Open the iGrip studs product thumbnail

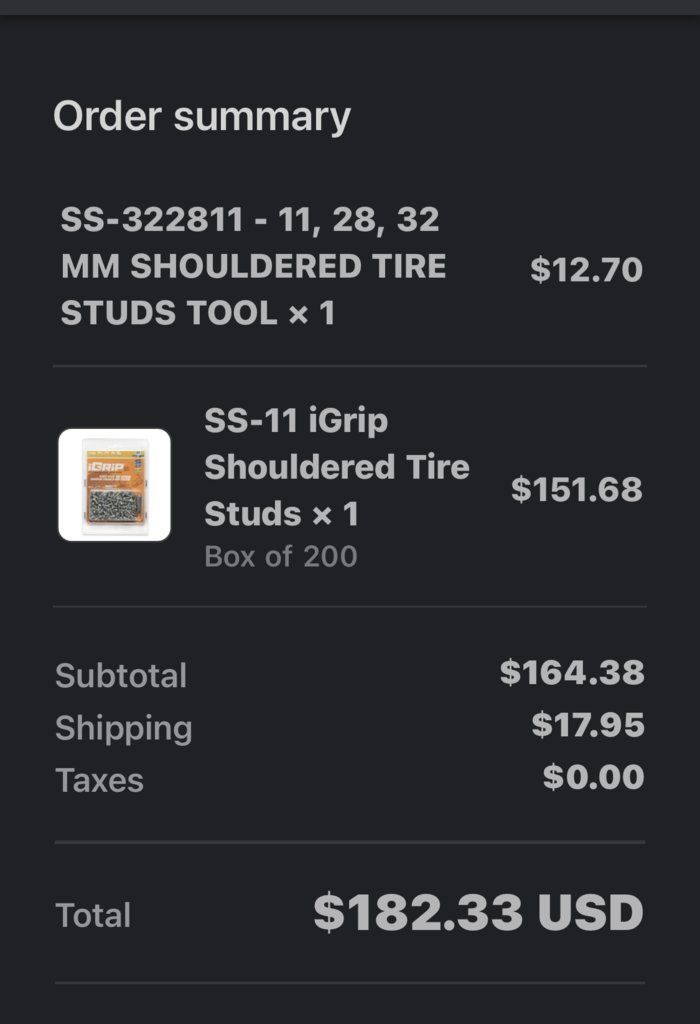(114, 485)
